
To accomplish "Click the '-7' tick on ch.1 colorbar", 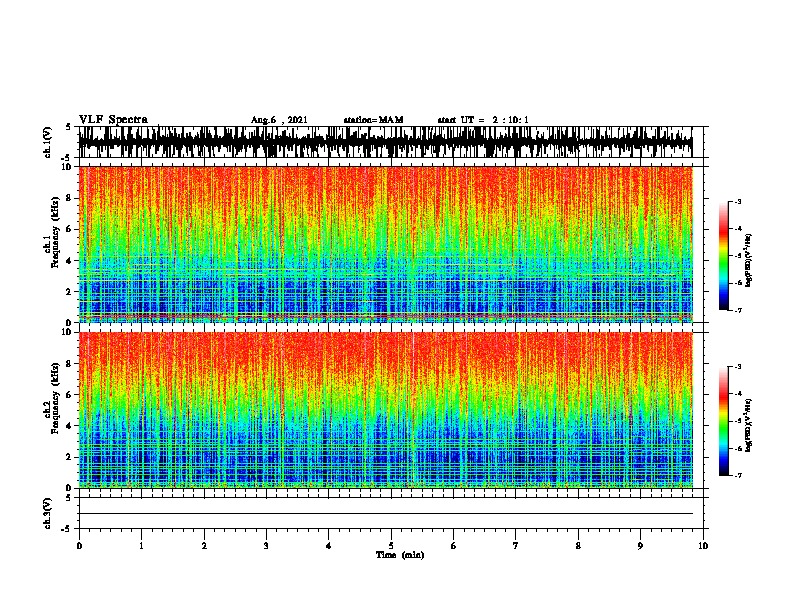I will point(737,310).
